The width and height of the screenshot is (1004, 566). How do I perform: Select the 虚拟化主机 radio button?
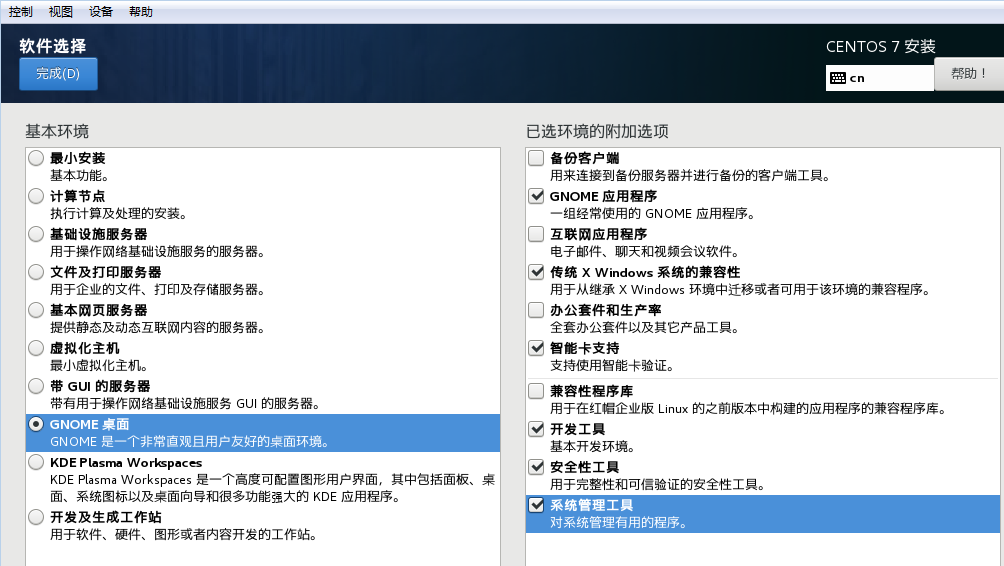coord(36,348)
